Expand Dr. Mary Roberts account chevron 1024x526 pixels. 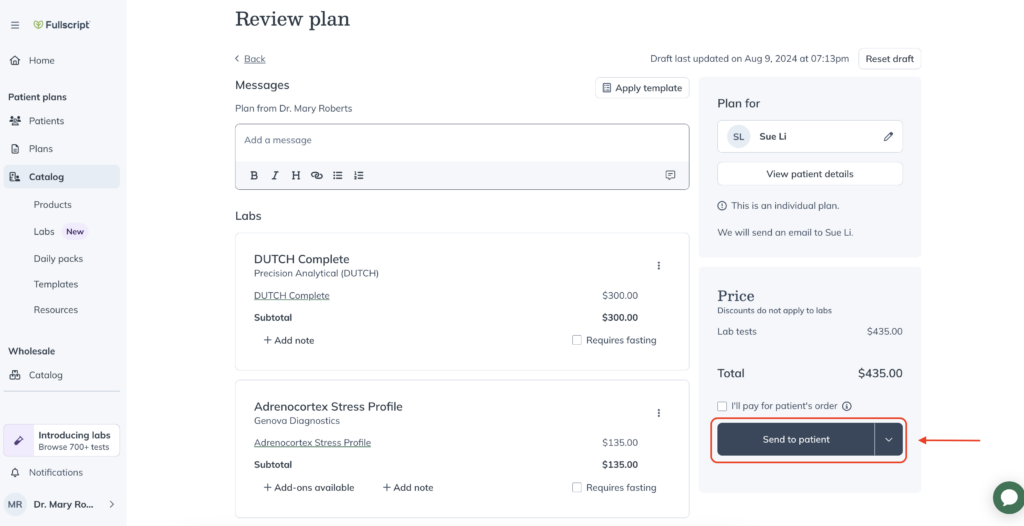tap(112, 504)
